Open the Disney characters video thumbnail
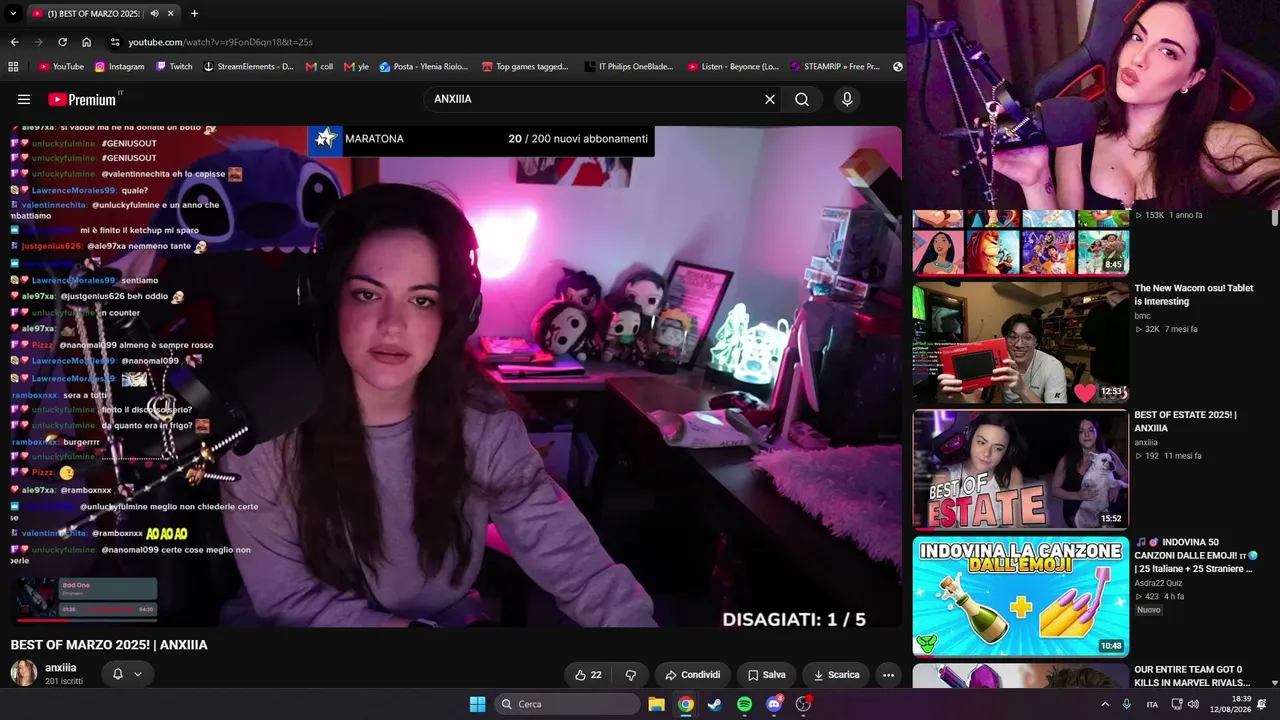This screenshot has height=720, width=1280. [1021, 241]
